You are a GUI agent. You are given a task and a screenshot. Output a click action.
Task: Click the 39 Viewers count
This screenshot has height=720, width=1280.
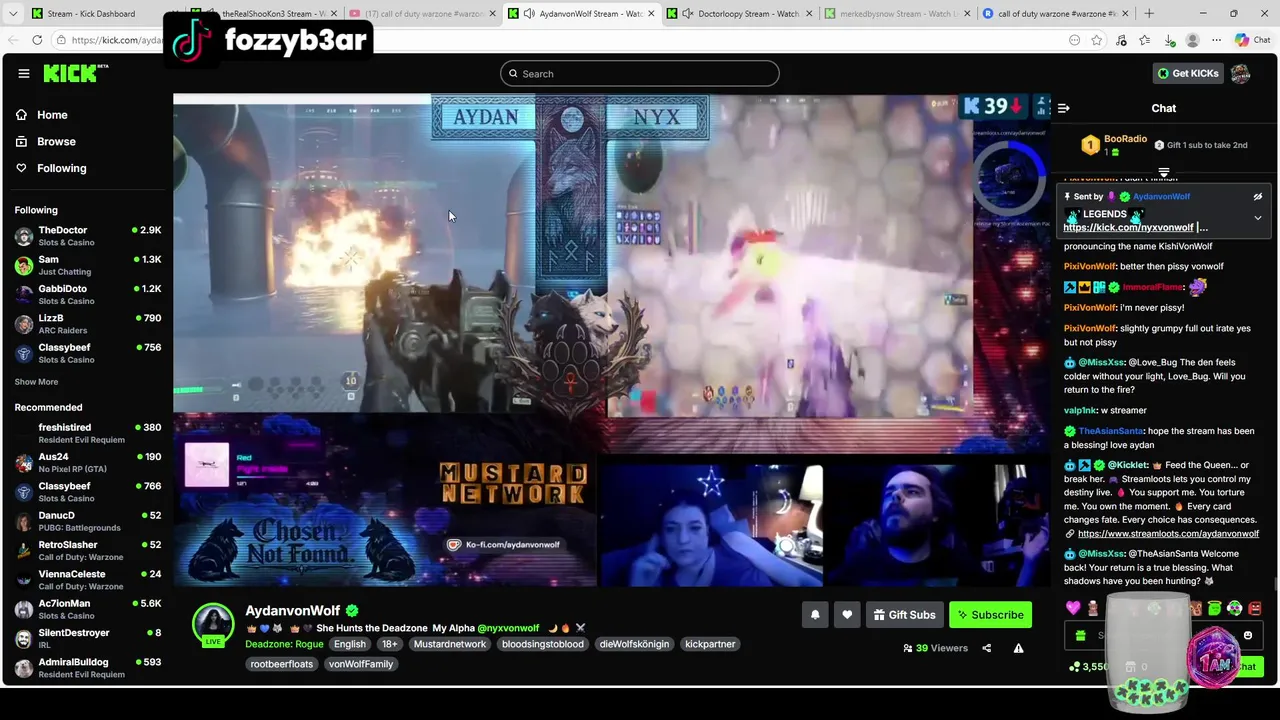coord(935,648)
